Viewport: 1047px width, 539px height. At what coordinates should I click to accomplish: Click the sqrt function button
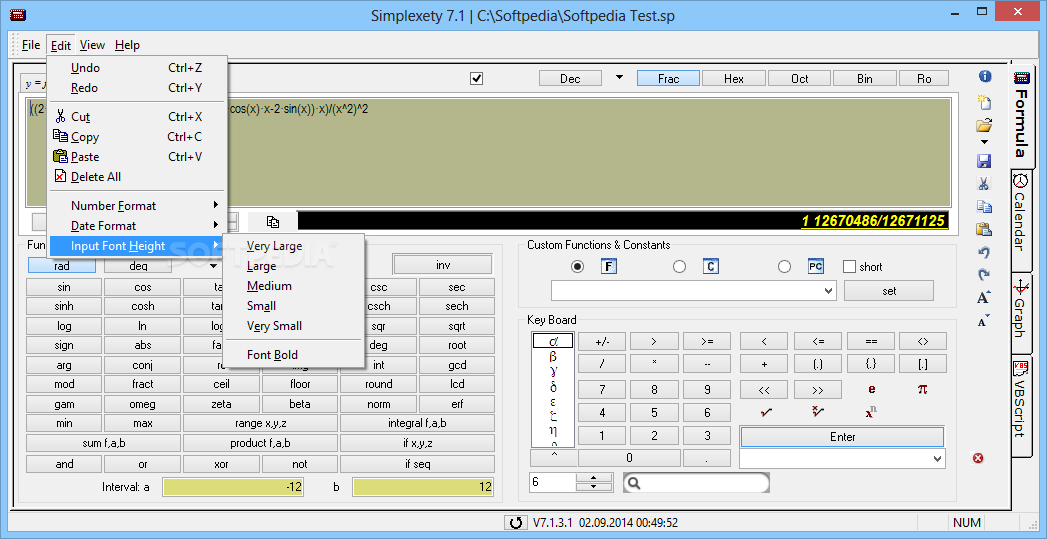[457, 327]
